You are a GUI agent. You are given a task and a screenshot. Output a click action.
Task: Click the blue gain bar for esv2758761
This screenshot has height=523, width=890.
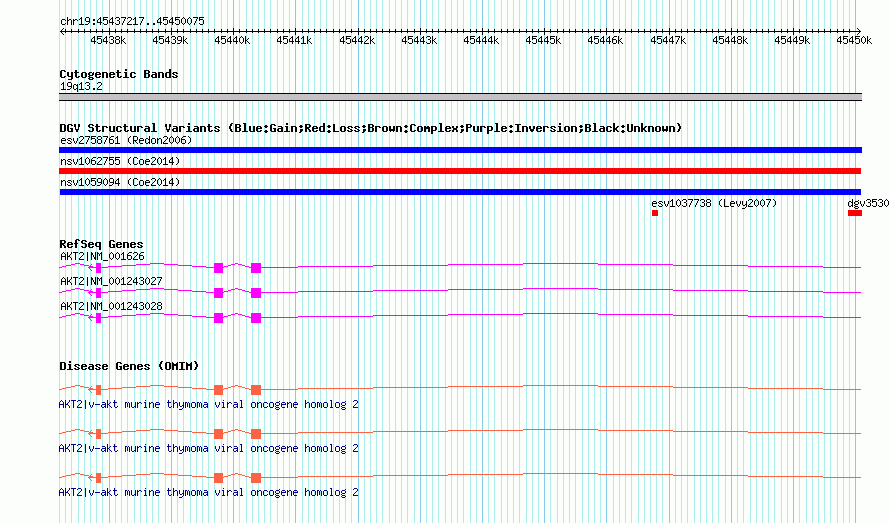tap(460, 150)
